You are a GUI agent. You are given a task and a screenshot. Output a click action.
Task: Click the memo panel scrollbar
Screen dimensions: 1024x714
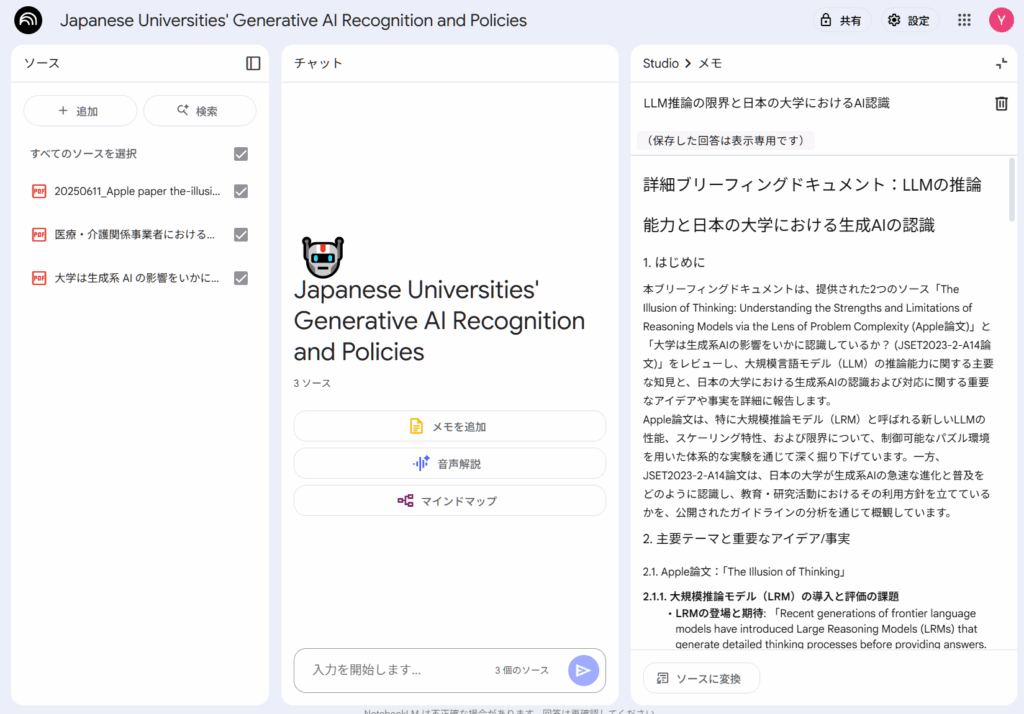click(x=1012, y=191)
